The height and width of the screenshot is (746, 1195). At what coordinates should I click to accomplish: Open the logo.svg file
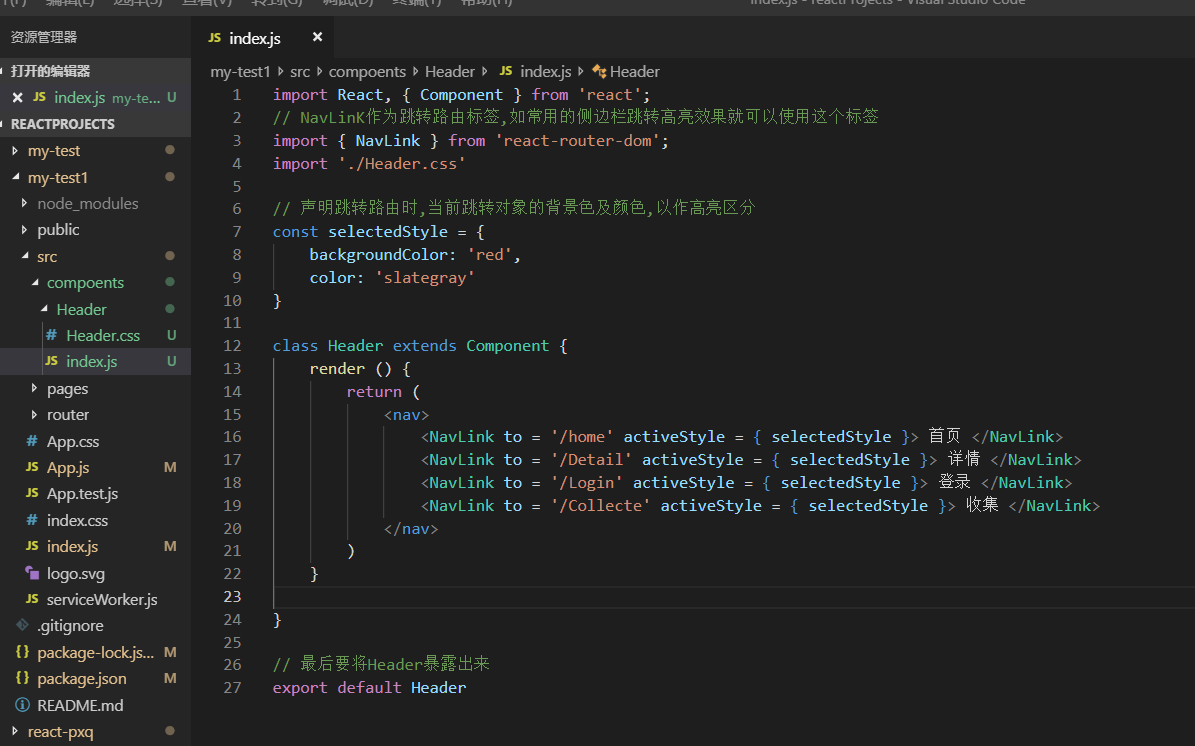pos(75,573)
